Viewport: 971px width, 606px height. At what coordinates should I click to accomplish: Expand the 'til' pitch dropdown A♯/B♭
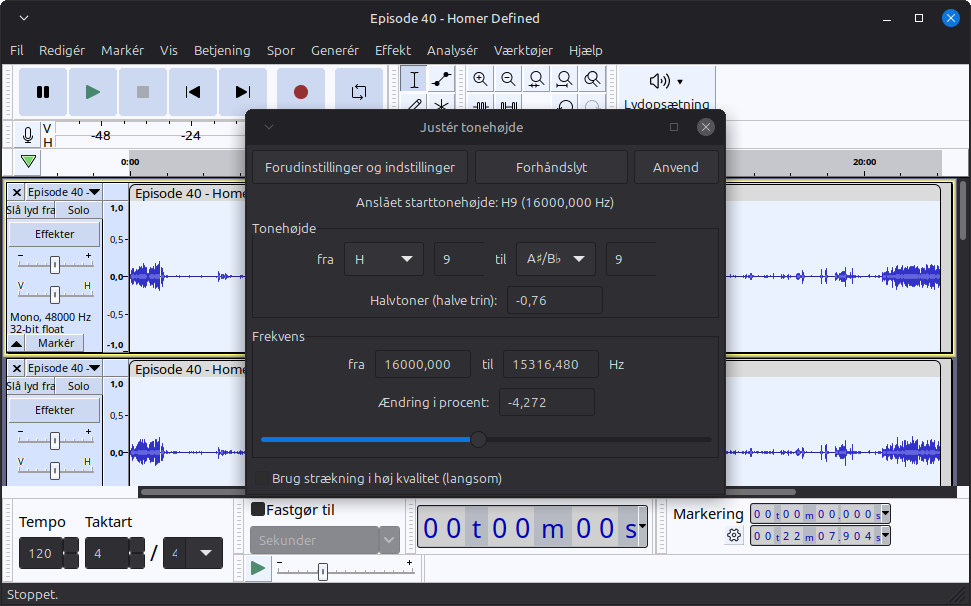tap(556, 259)
